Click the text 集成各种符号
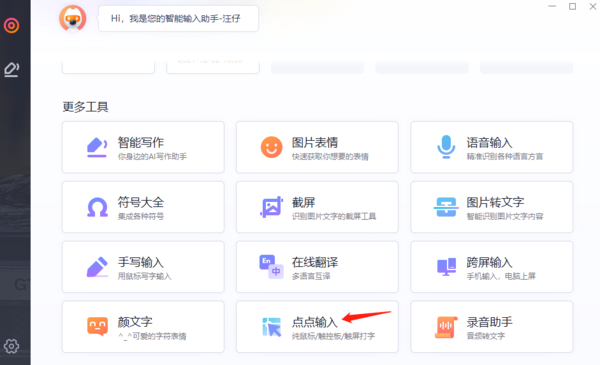600x365 pixels. [140, 217]
